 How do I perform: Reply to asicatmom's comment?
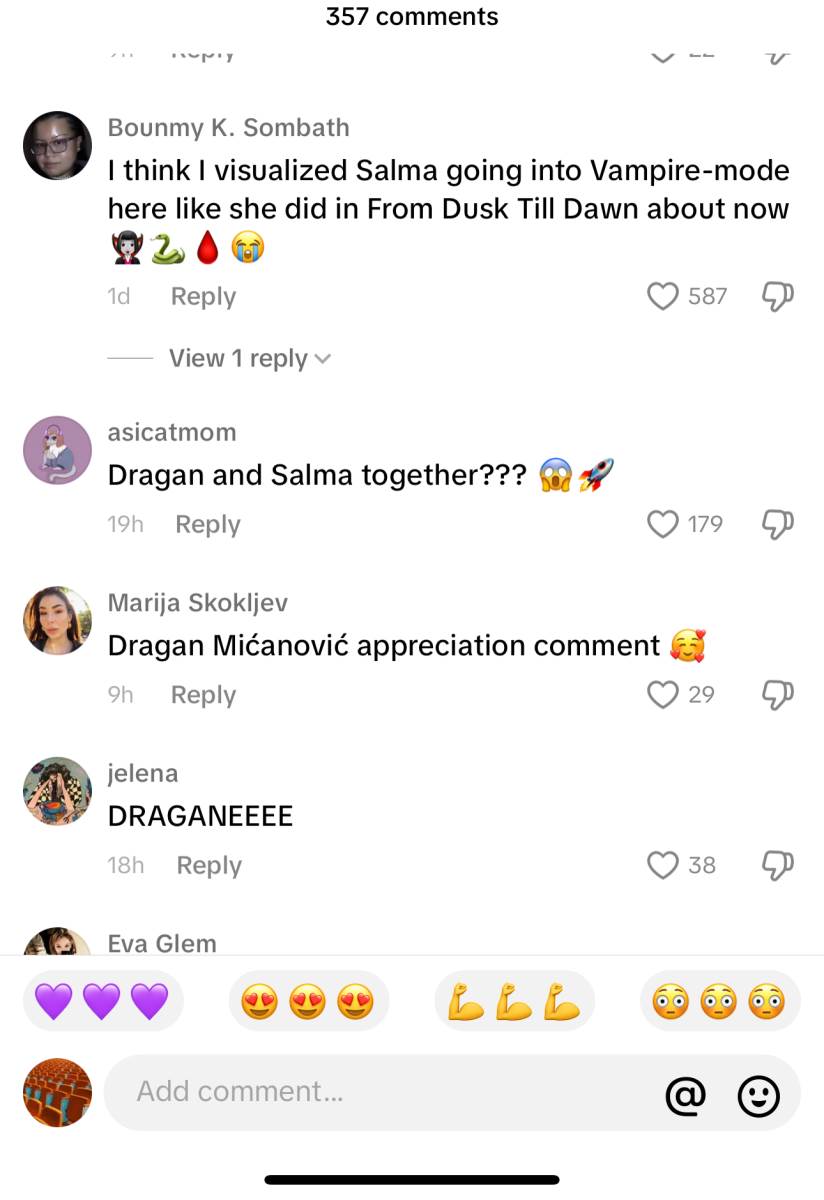coord(208,524)
